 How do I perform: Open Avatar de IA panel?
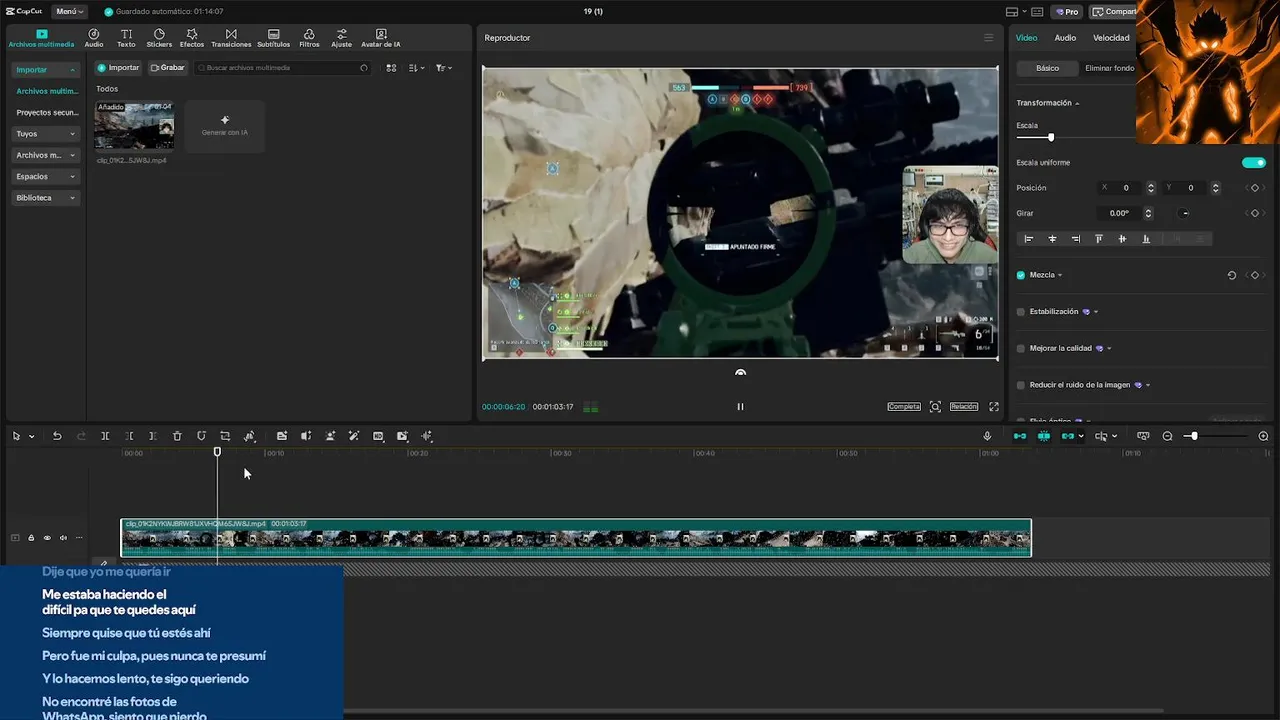point(381,38)
